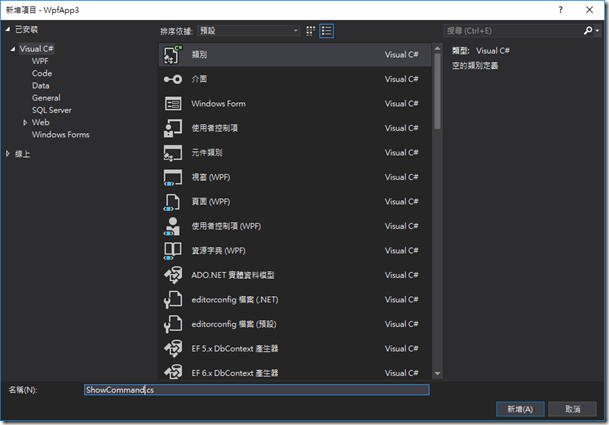Click the ADO.NET 實體資料模型 label
This screenshot has width=609, height=425.
click(x=233, y=275)
